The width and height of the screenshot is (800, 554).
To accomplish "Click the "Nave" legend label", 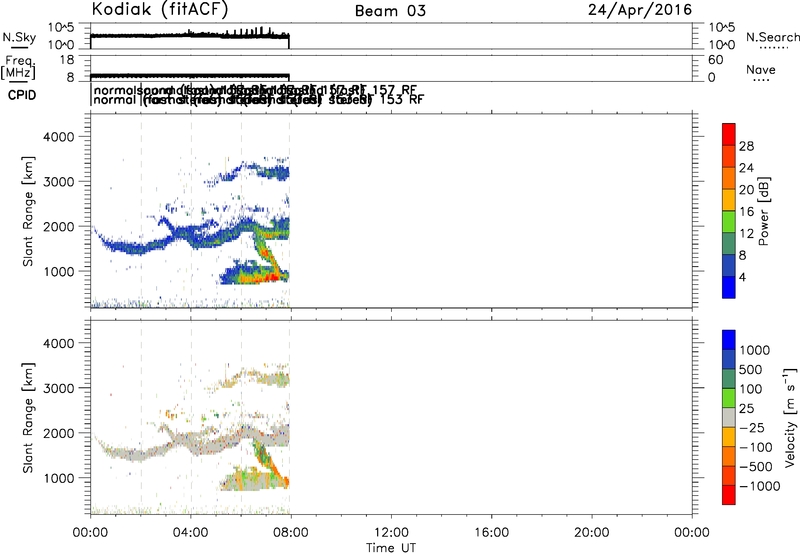I will tap(760, 70).
